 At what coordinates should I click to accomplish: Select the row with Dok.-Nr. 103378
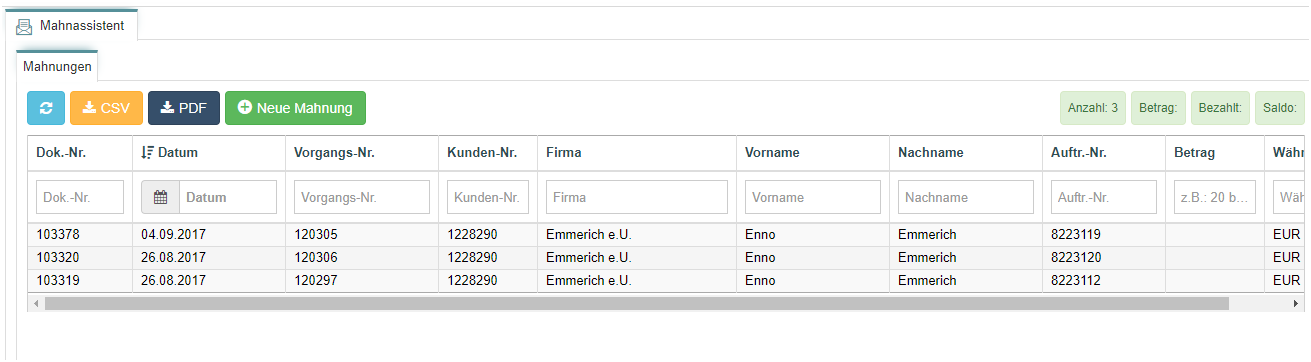[666, 235]
